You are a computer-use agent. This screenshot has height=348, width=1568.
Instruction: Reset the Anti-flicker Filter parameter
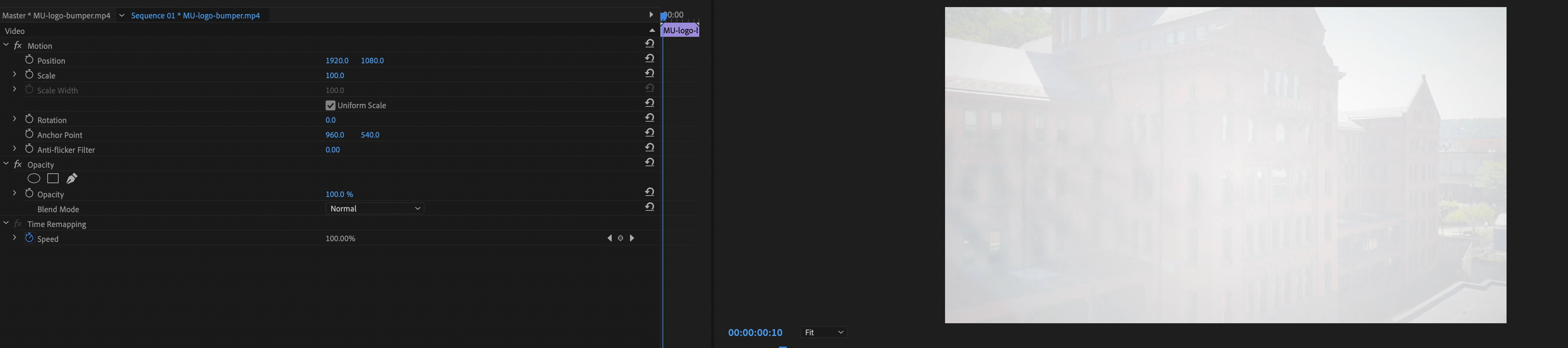tap(649, 147)
